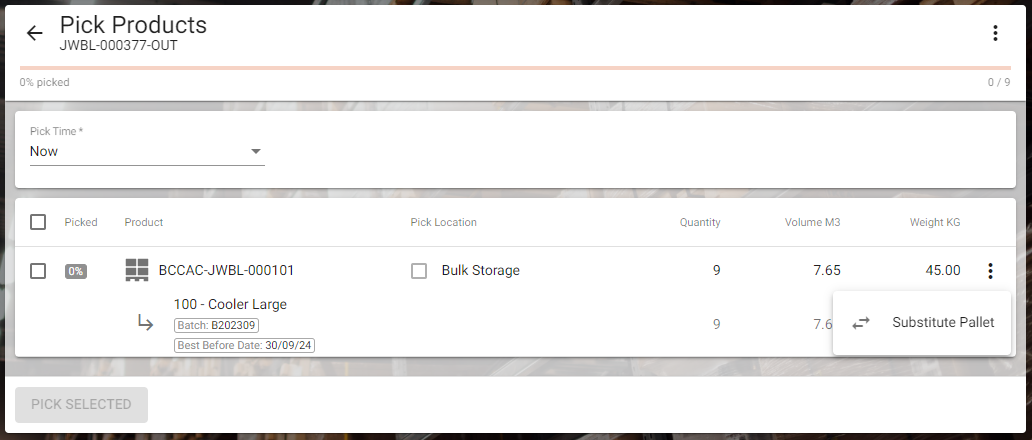Screen dimensions: 1032x440
Task: Open row actions menu for BCCAC-JWBL-000101
Action: (990, 270)
